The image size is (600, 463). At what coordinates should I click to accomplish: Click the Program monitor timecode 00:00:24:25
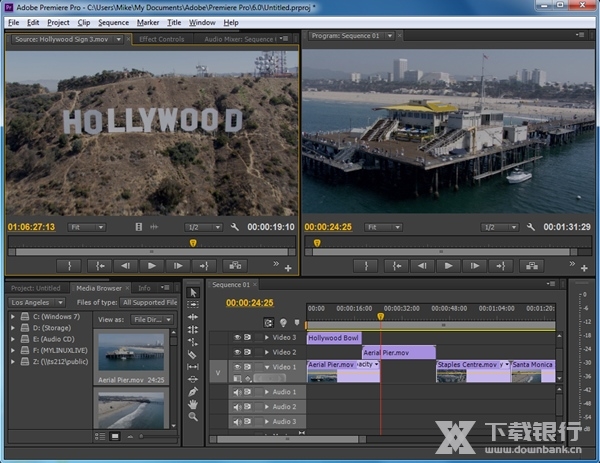pos(330,227)
